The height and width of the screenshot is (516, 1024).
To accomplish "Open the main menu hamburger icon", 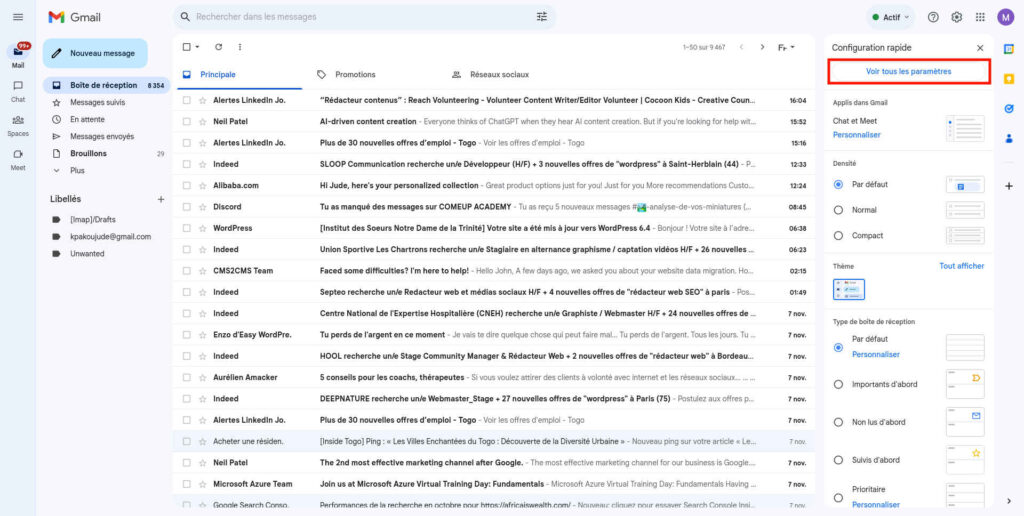I will click(x=18, y=17).
